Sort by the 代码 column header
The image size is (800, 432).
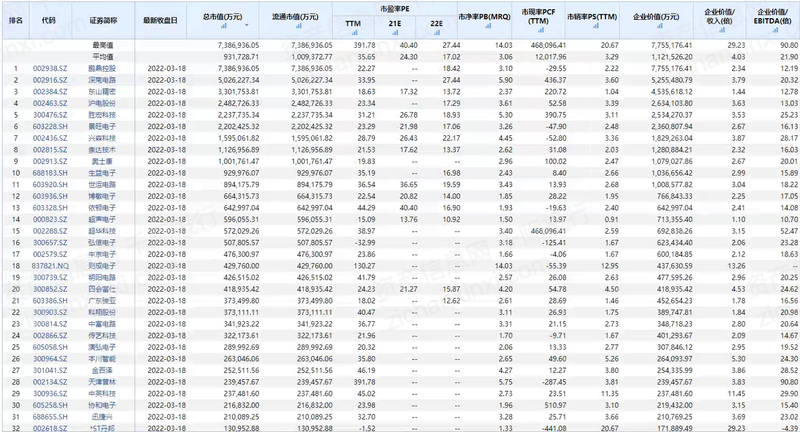pyautogui.click(x=48, y=20)
